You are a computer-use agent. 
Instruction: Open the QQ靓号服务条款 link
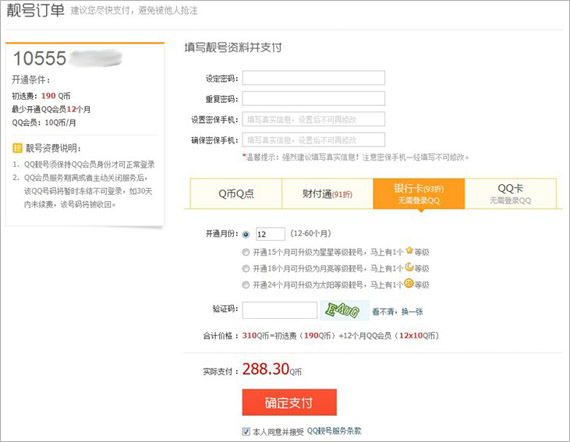(x=334, y=431)
